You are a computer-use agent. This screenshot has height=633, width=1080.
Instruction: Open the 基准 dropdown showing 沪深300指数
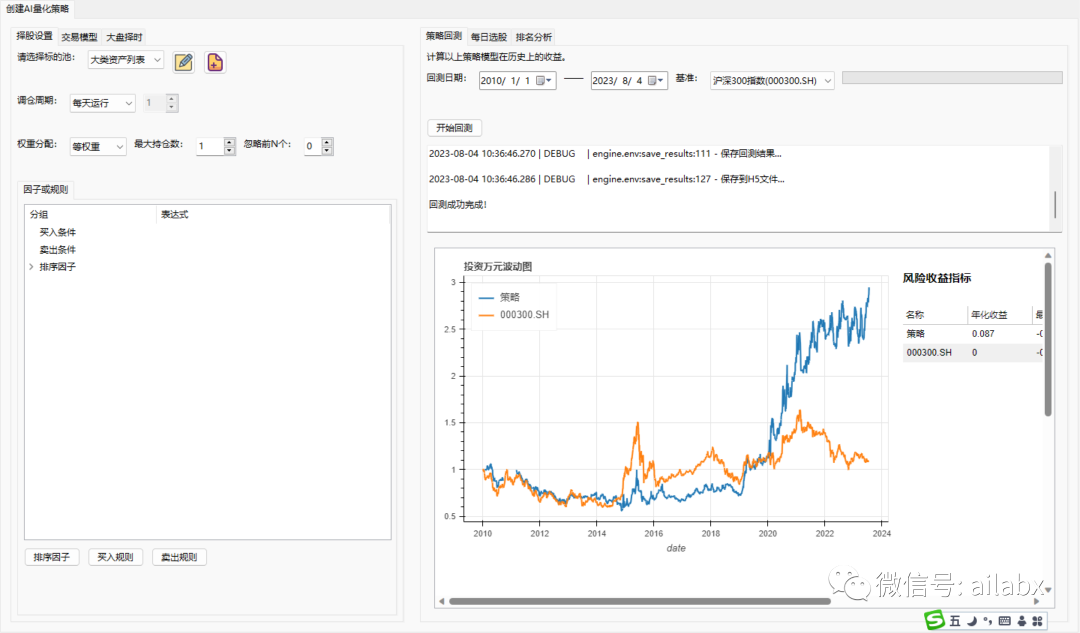click(773, 81)
